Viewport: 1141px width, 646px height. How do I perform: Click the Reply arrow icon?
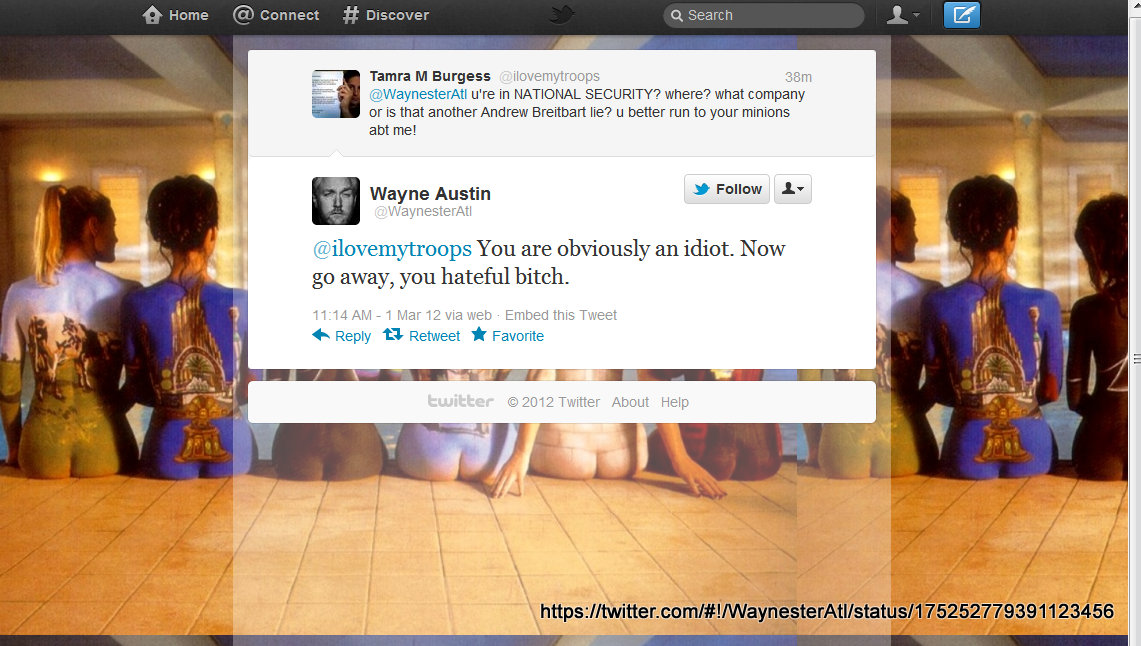pyautogui.click(x=321, y=335)
